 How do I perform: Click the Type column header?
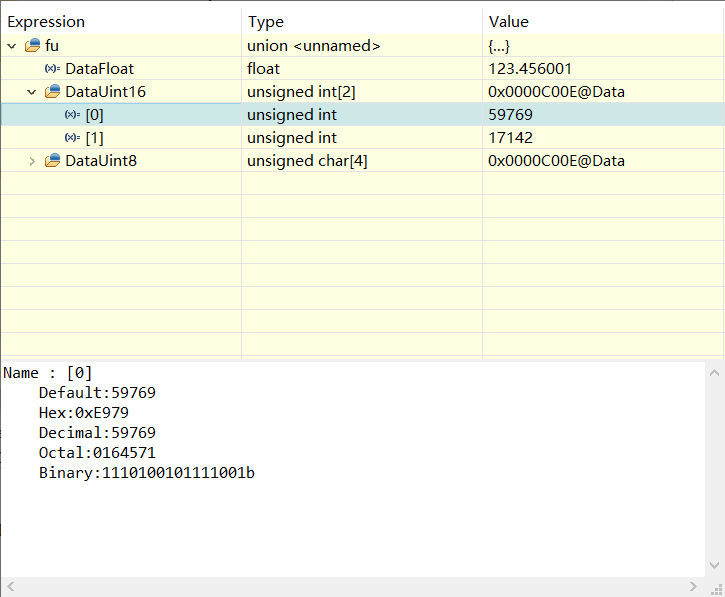click(x=266, y=22)
